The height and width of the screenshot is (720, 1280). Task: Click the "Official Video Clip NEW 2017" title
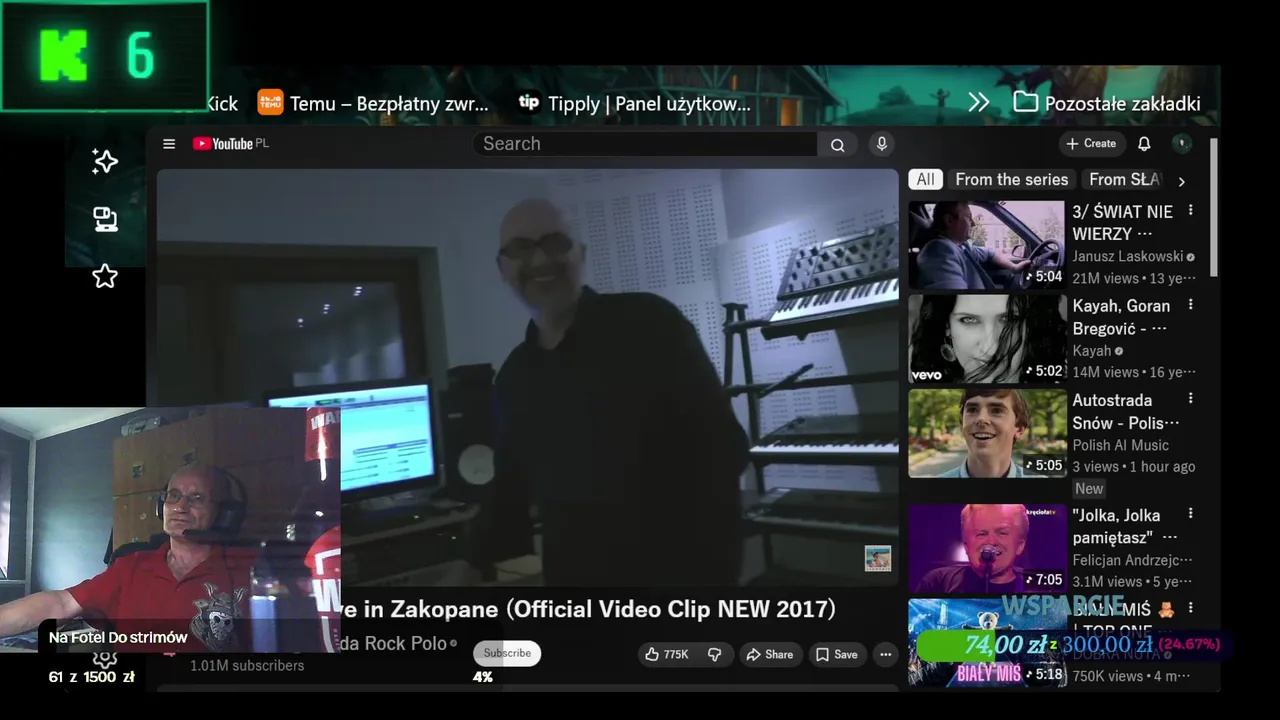click(670, 609)
